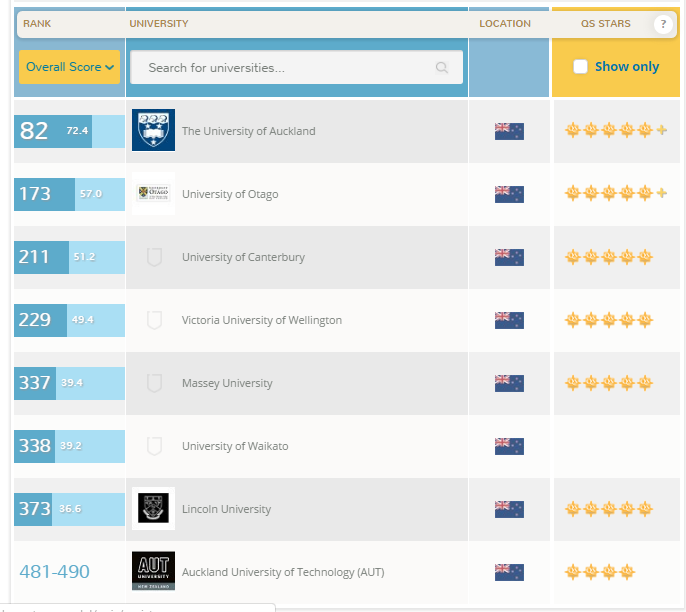This screenshot has width=686, height=612.
Task: Open University of Otago link
Action: pyautogui.click(x=230, y=194)
